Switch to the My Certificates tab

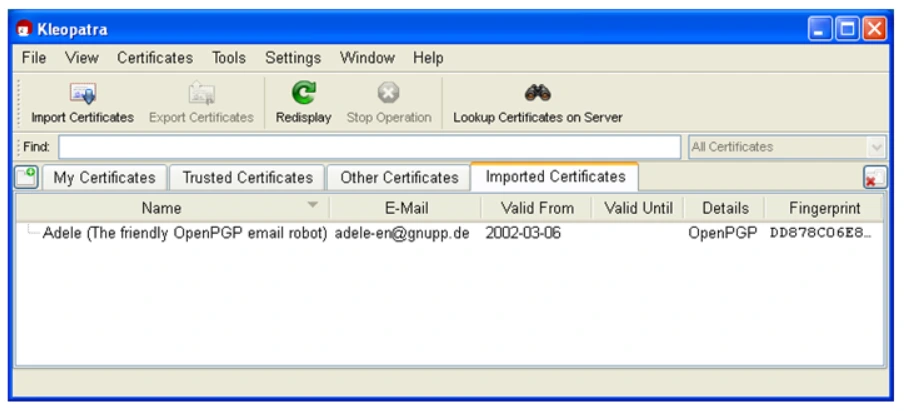coord(105,177)
